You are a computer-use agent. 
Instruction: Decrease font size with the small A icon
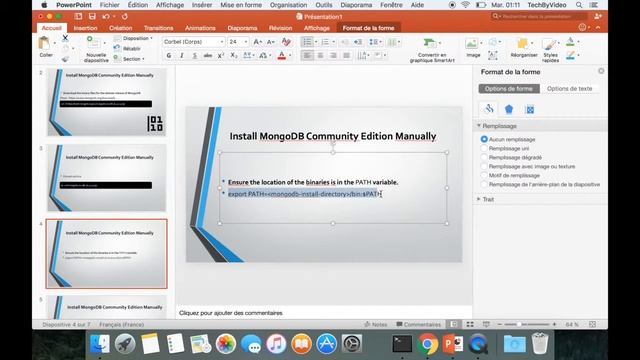pos(271,42)
